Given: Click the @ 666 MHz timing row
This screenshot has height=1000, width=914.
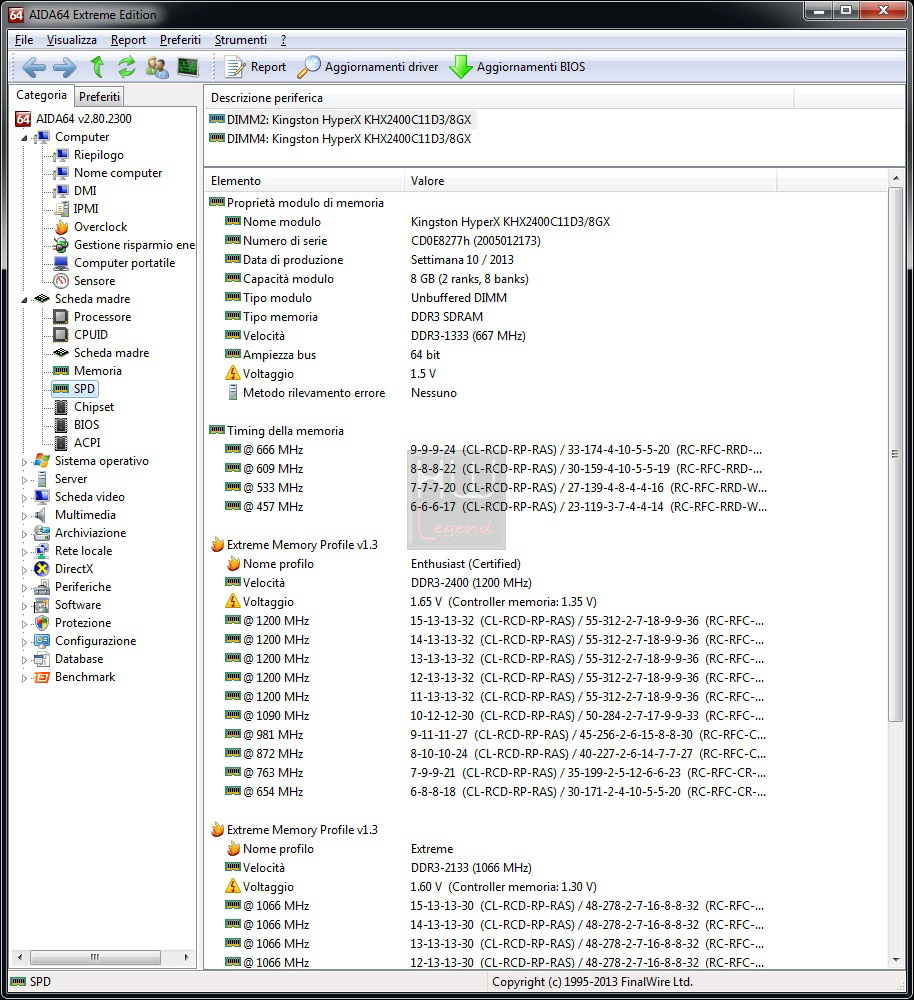Looking at the screenshot, I should point(494,450).
